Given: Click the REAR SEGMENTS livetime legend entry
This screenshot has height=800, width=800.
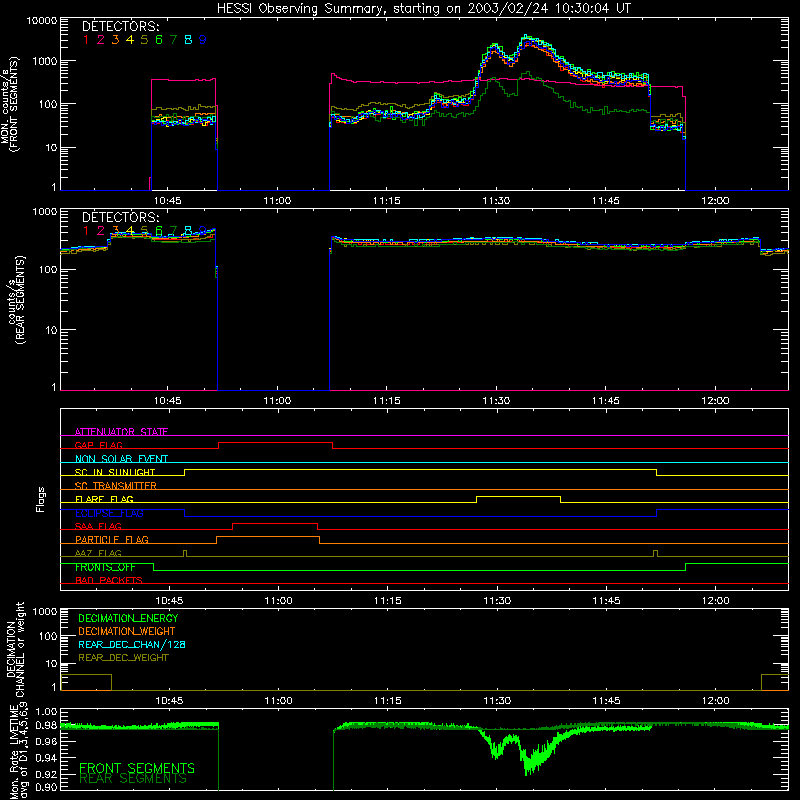Looking at the screenshot, I should [x=133, y=779].
